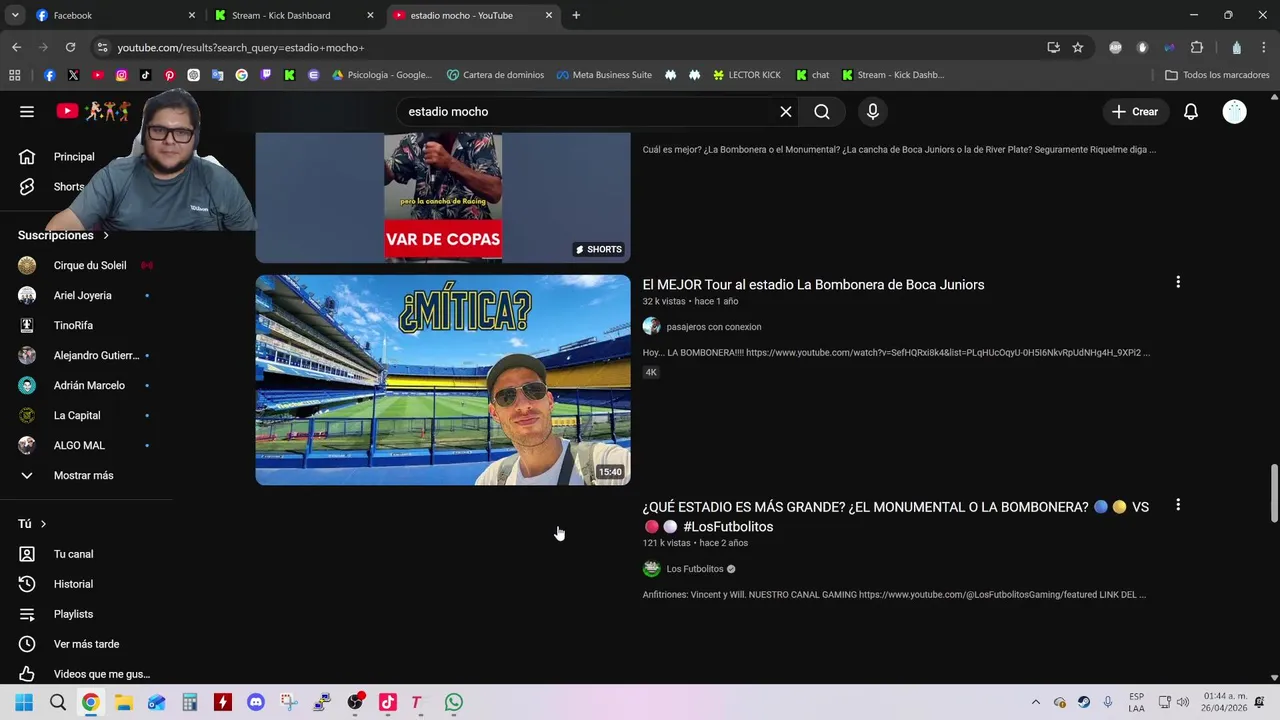Open Los Futbolitos channel link
Viewport: 1280px width, 720px height.
click(695, 569)
